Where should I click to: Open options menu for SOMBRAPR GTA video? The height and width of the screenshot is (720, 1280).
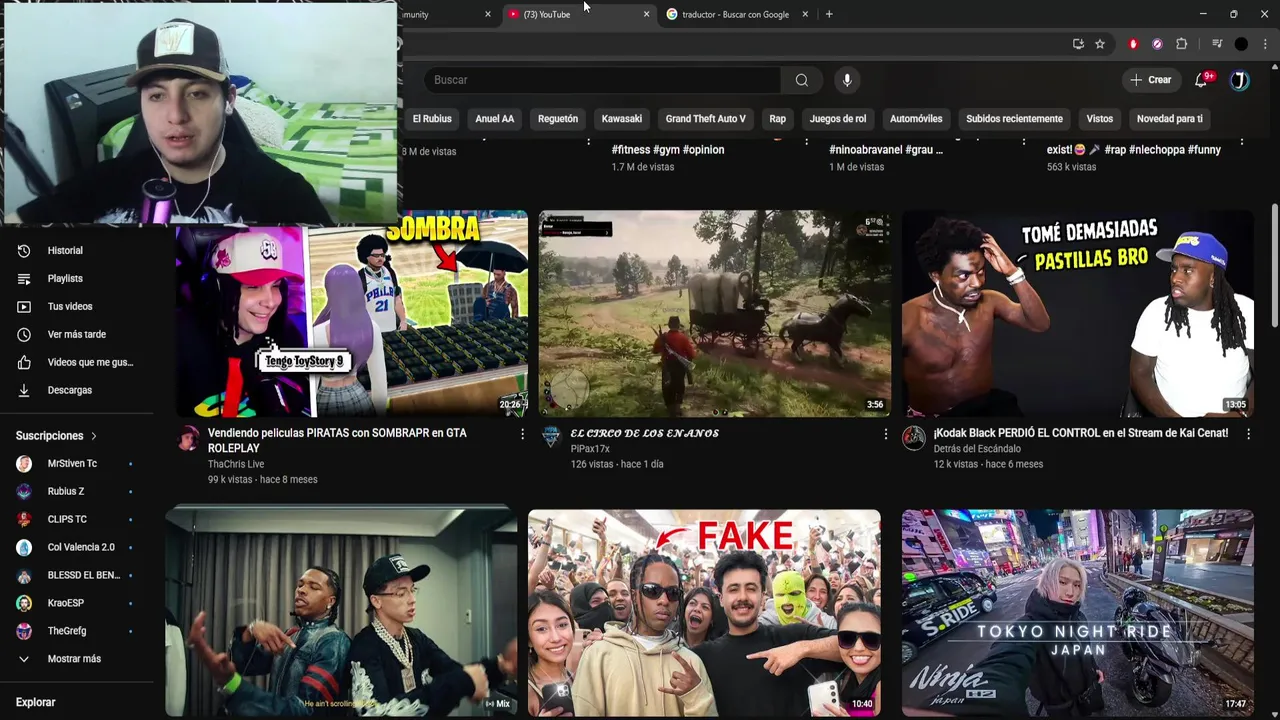pyautogui.click(x=522, y=434)
